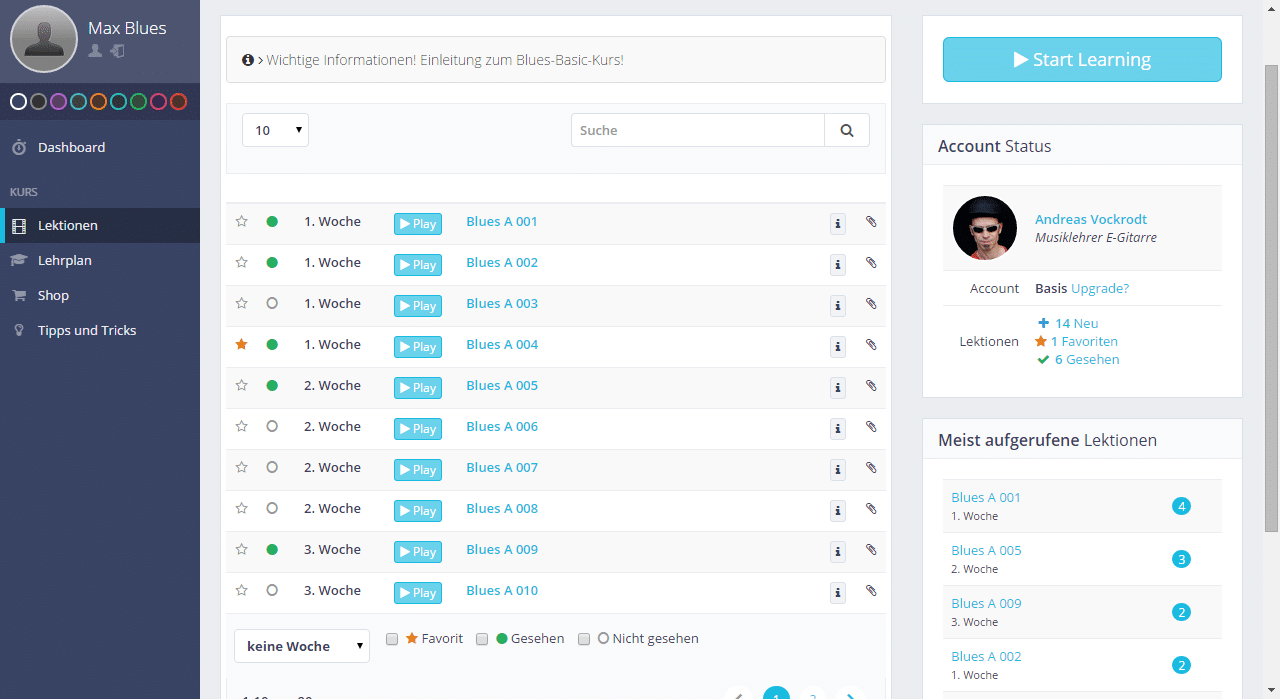Open the 10 entries-per-page dropdown
The width and height of the screenshot is (1280, 699).
coord(275,130)
